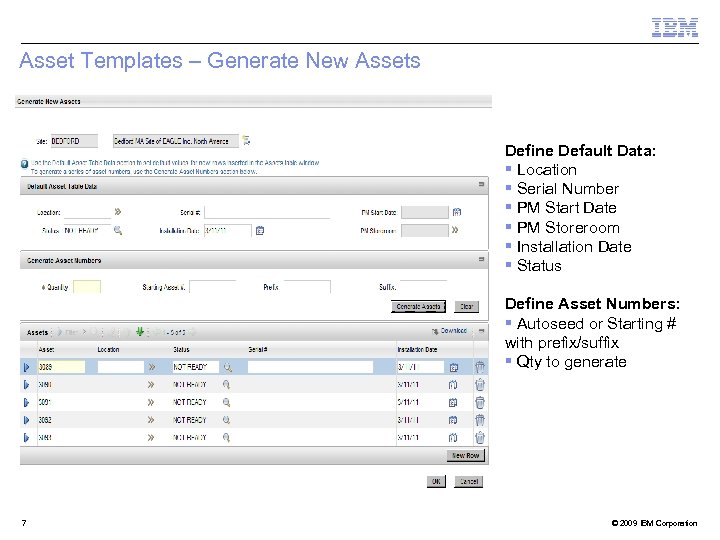The image size is (720, 540).
Task: Click the Cancel button
Action: pyautogui.click(x=469, y=481)
